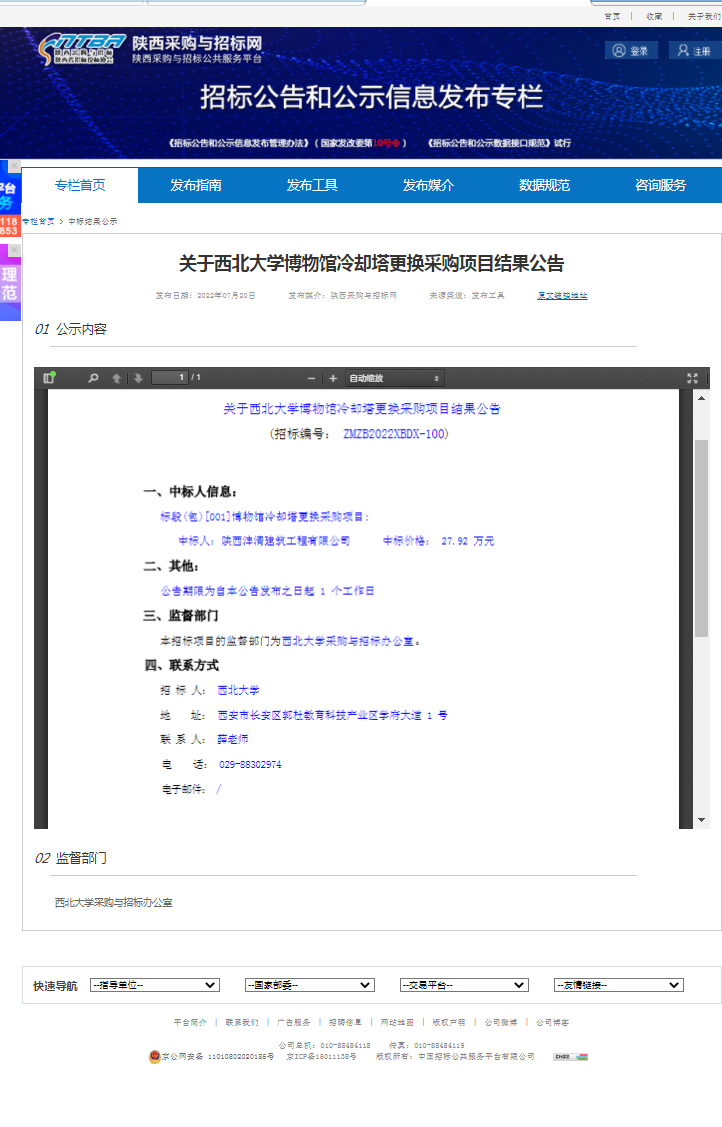722x1127 pixels.
Task: Click the PDF page number field
Action: click(169, 378)
